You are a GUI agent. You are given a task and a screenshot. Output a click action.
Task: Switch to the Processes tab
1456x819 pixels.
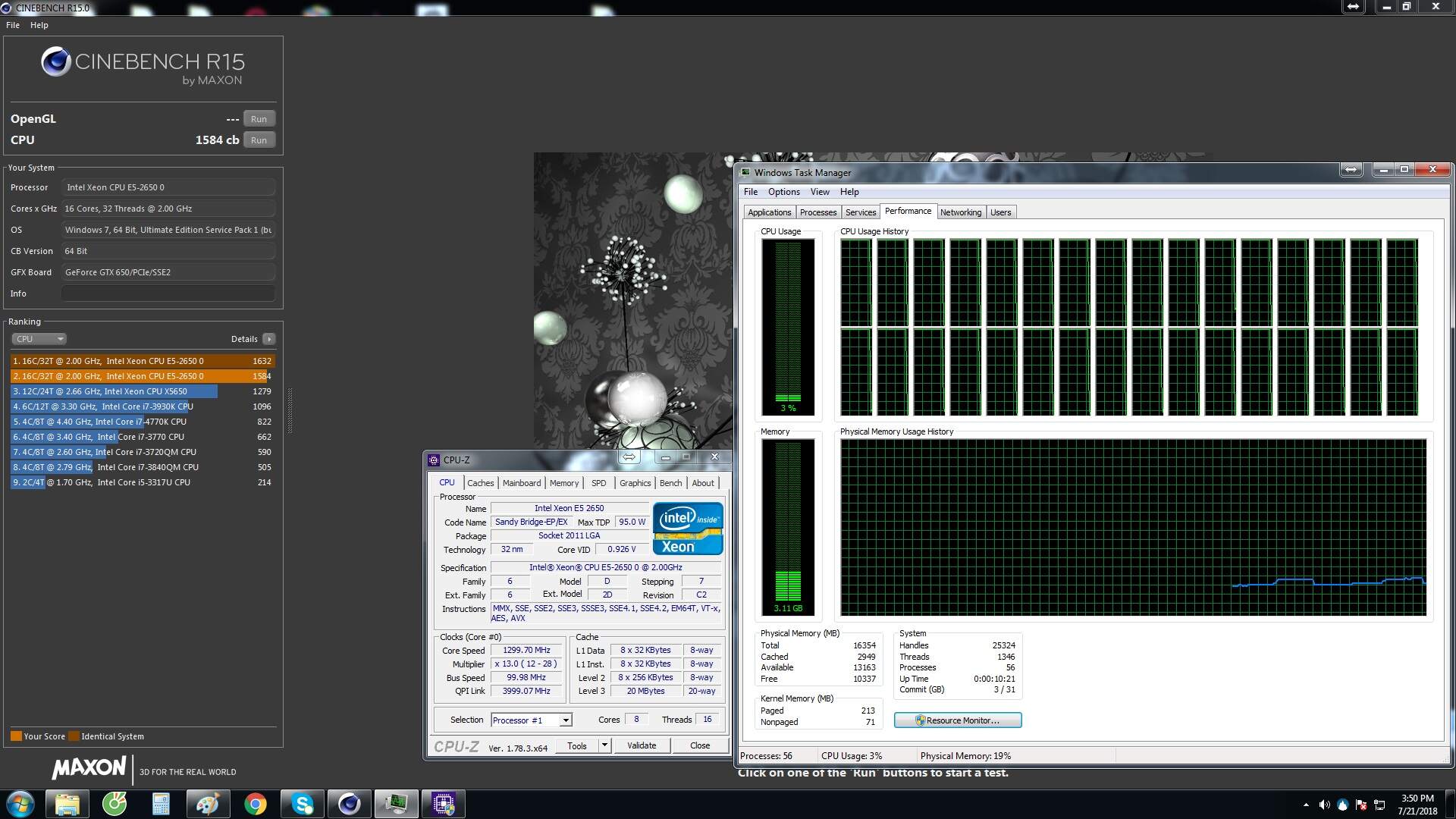click(x=817, y=212)
